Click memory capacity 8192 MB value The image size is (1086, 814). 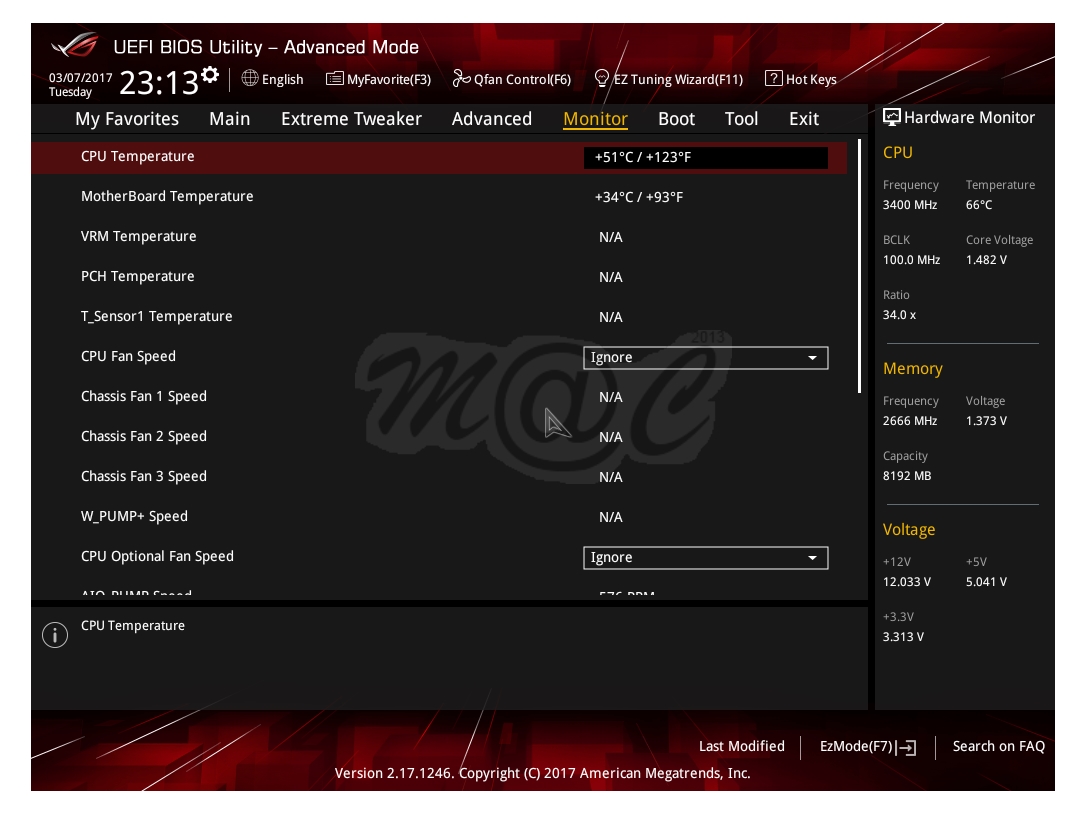(907, 476)
